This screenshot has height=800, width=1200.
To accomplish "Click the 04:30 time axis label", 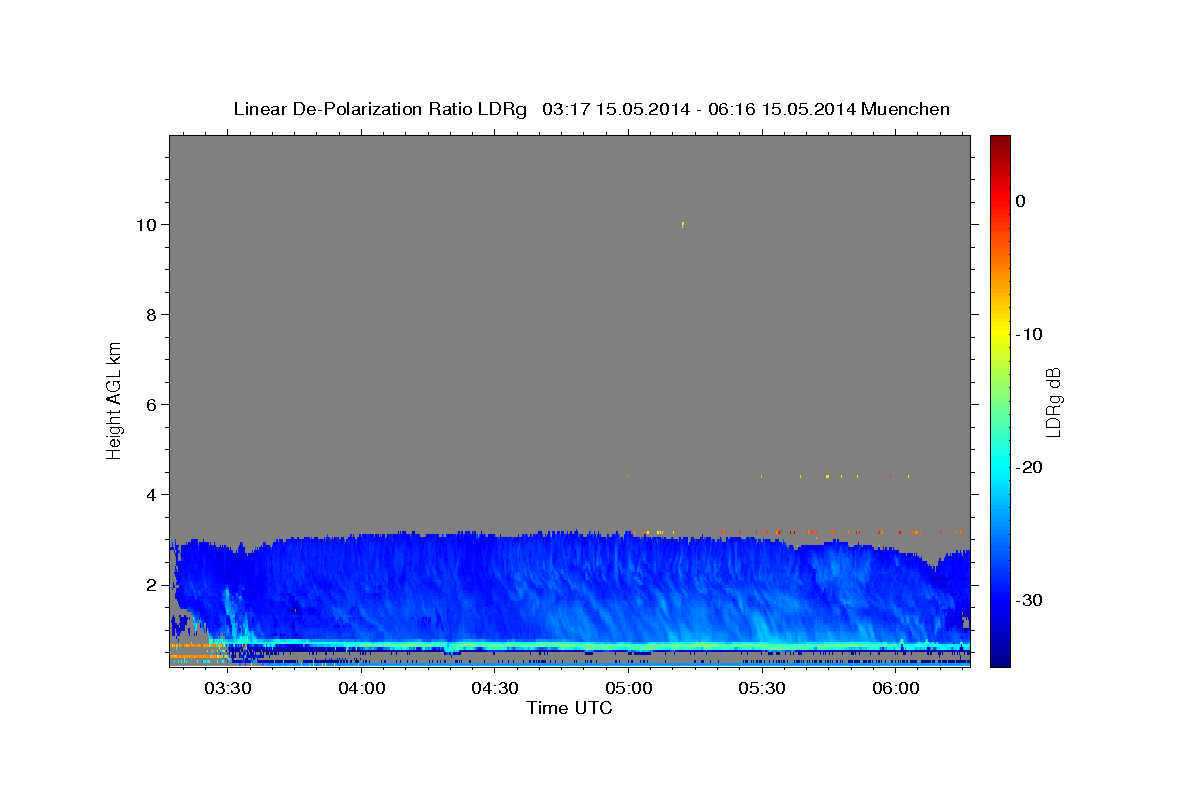I will [495, 689].
